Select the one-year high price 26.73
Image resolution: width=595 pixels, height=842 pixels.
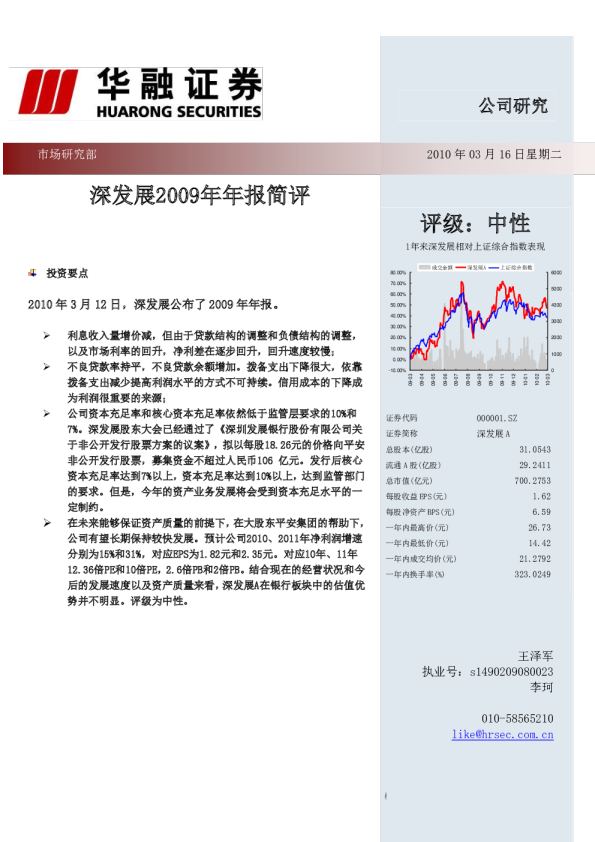[540, 527]
